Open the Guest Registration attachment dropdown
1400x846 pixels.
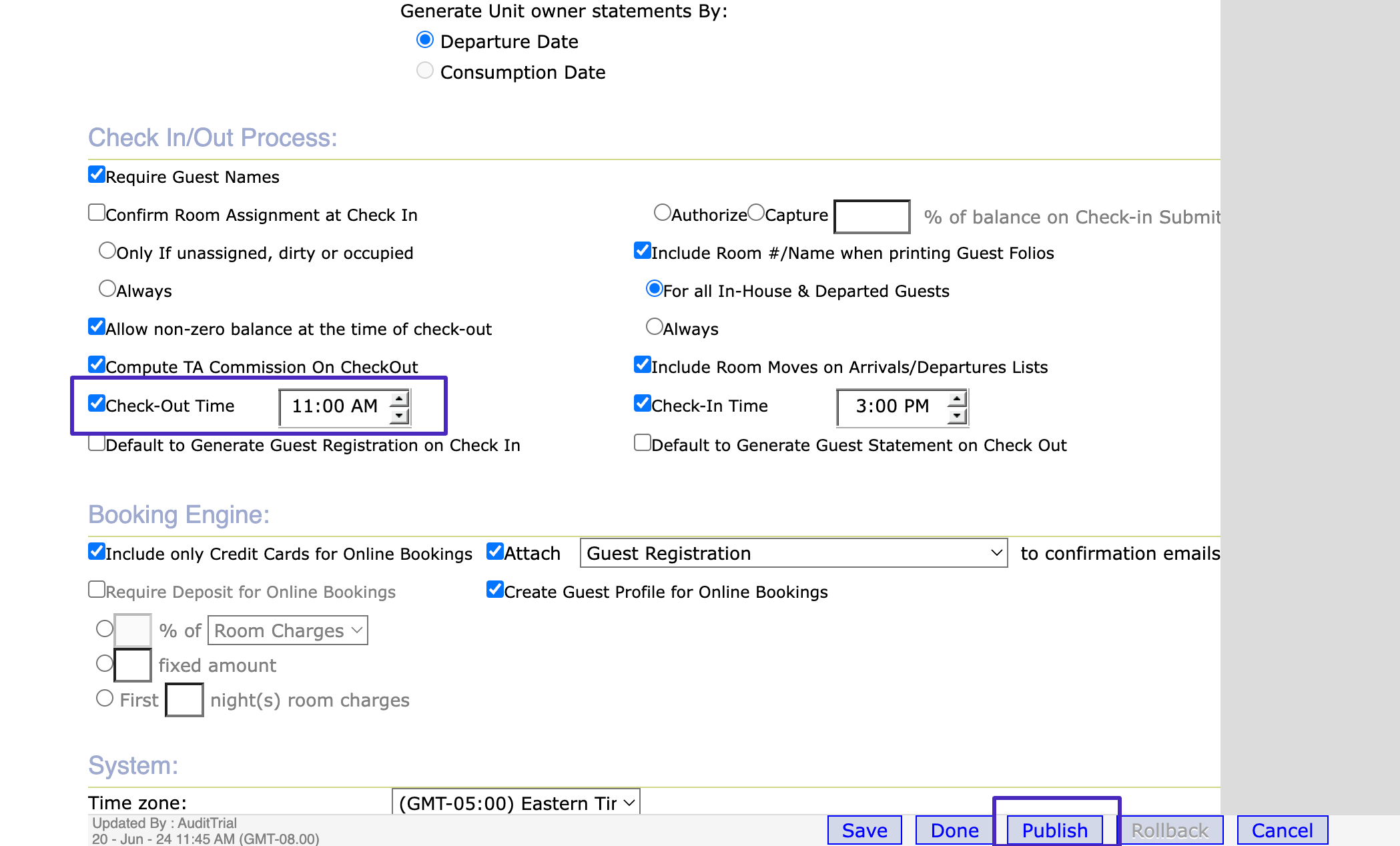tap(793, 553)
